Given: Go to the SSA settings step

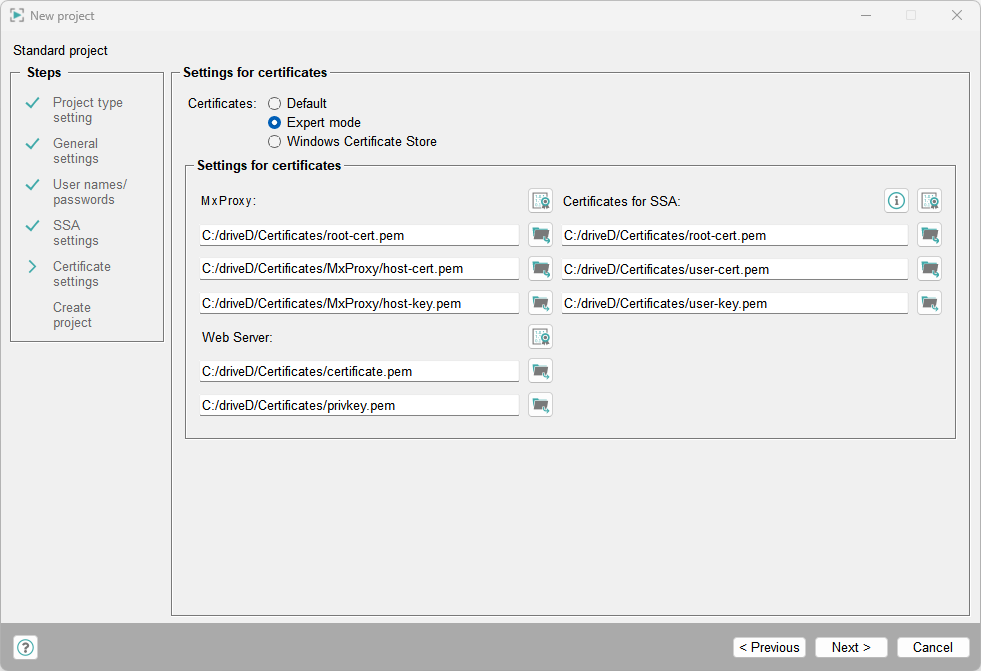Looking at the screenshot, I should coord(75,233).
